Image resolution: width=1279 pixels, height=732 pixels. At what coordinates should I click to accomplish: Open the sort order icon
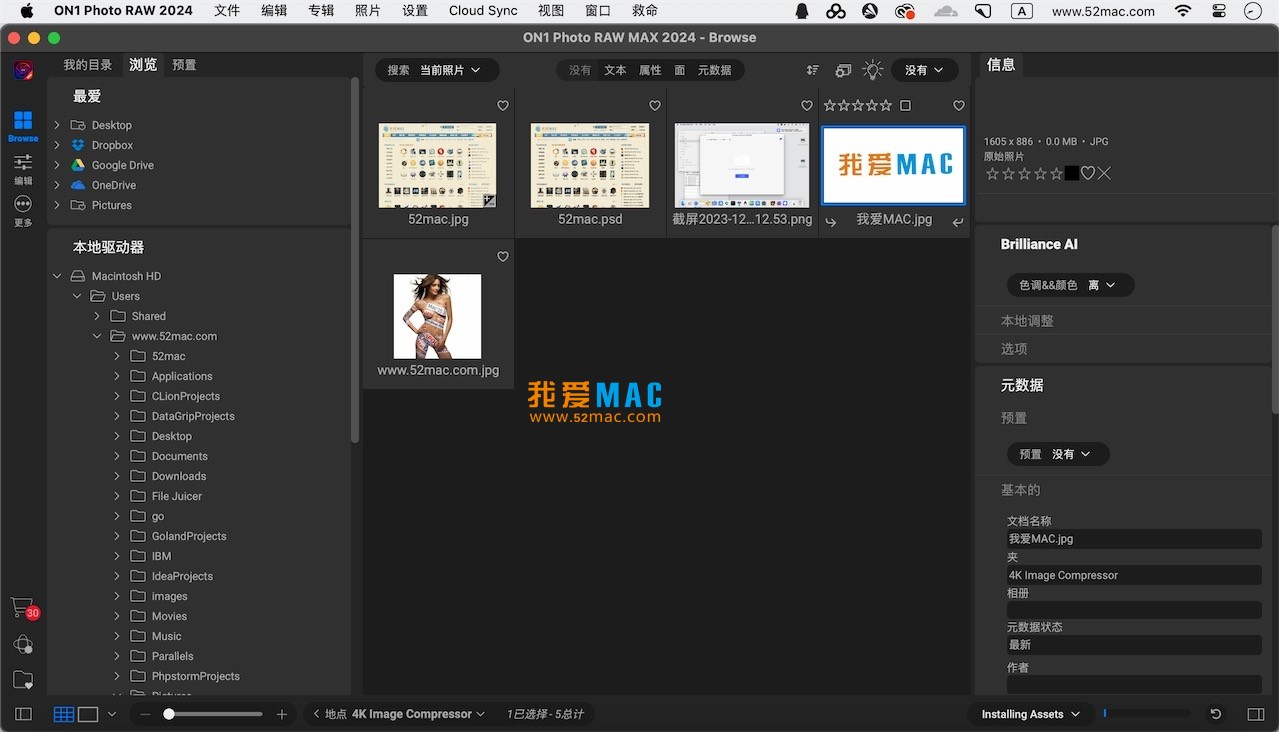click(813, 70)
